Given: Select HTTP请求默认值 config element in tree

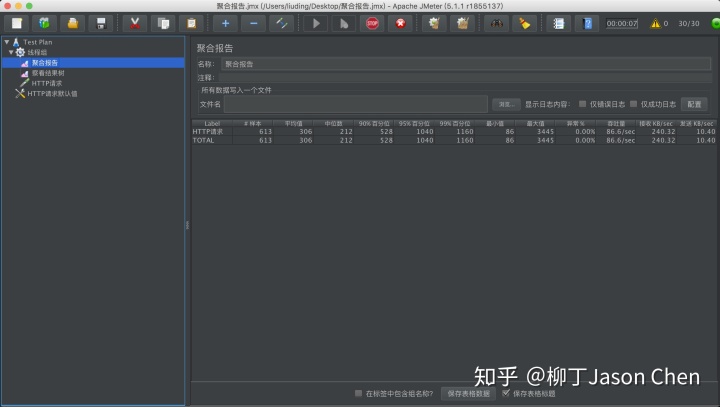Looking at the screenshot, I should (x=52, y=94).
